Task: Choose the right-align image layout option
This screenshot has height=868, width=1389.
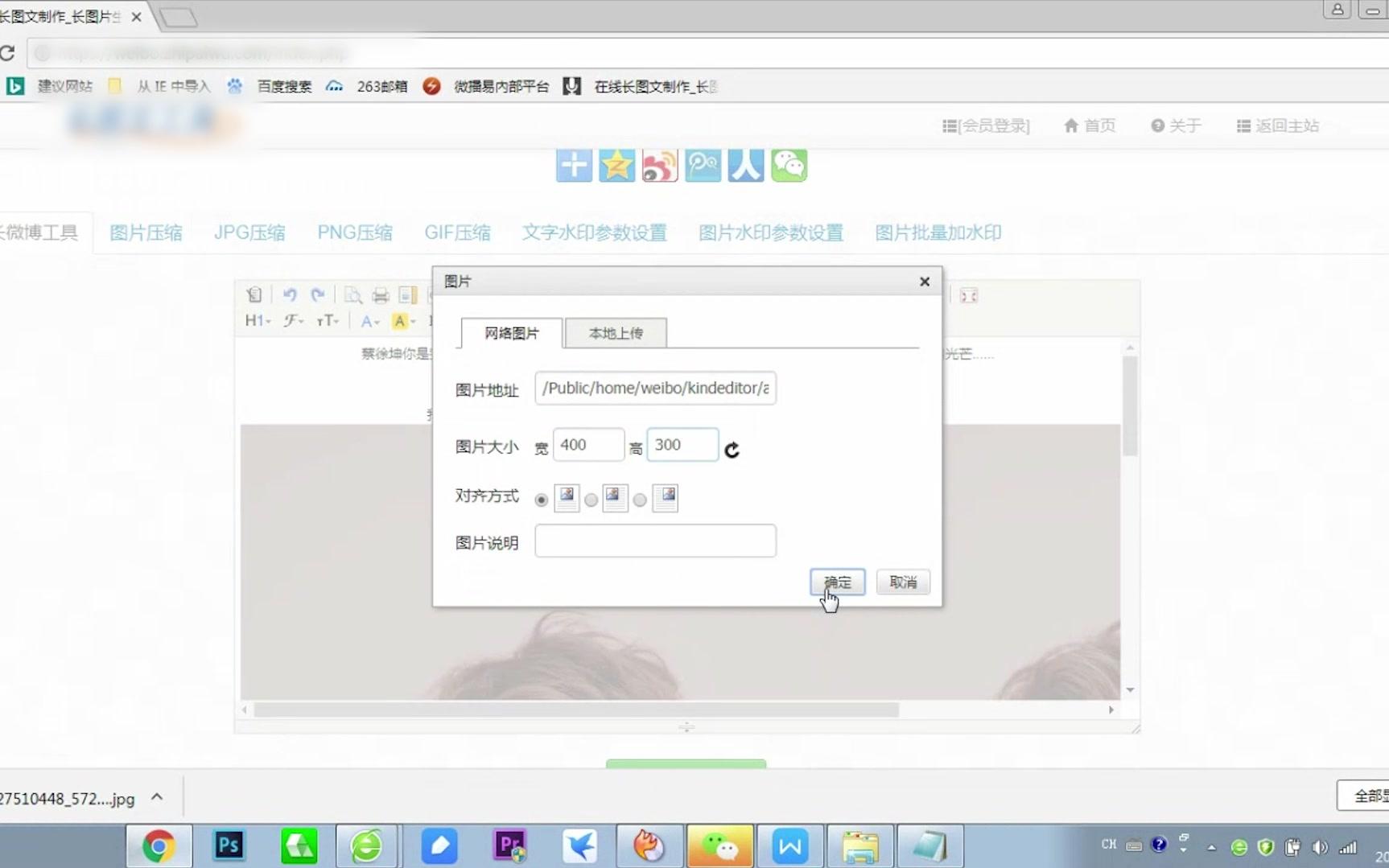Action: pos(640,499)
